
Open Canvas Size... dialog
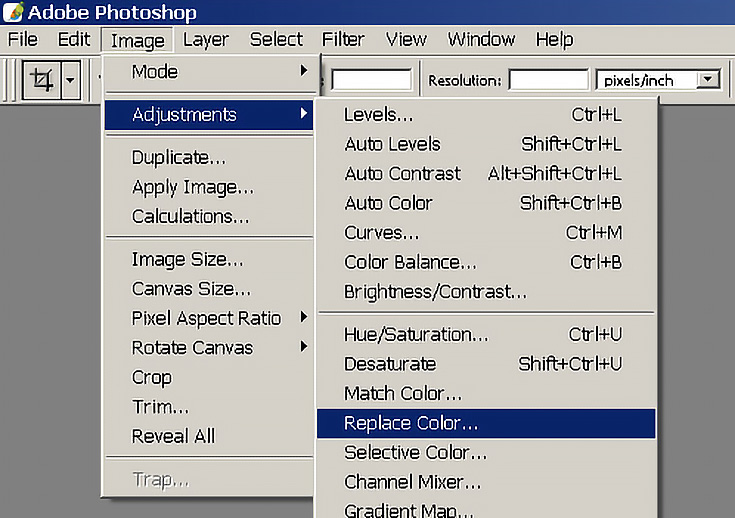click(209, 289)
